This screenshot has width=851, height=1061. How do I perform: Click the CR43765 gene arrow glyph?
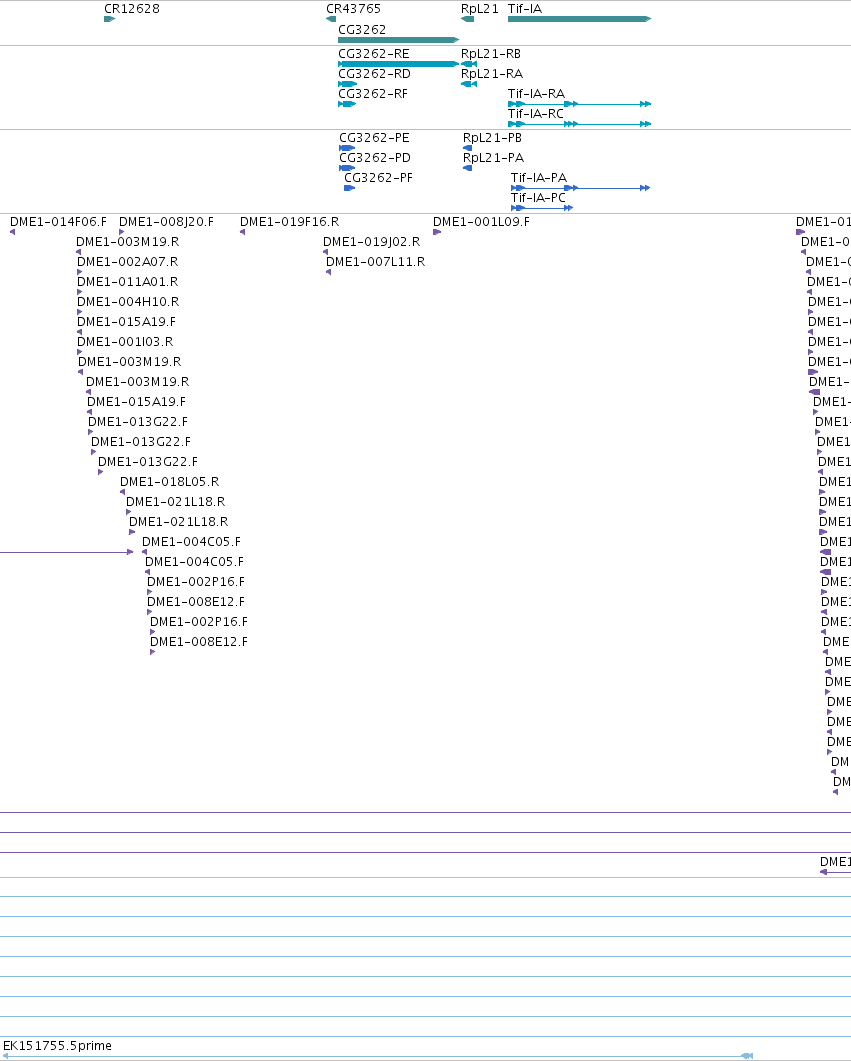point(331,19)
